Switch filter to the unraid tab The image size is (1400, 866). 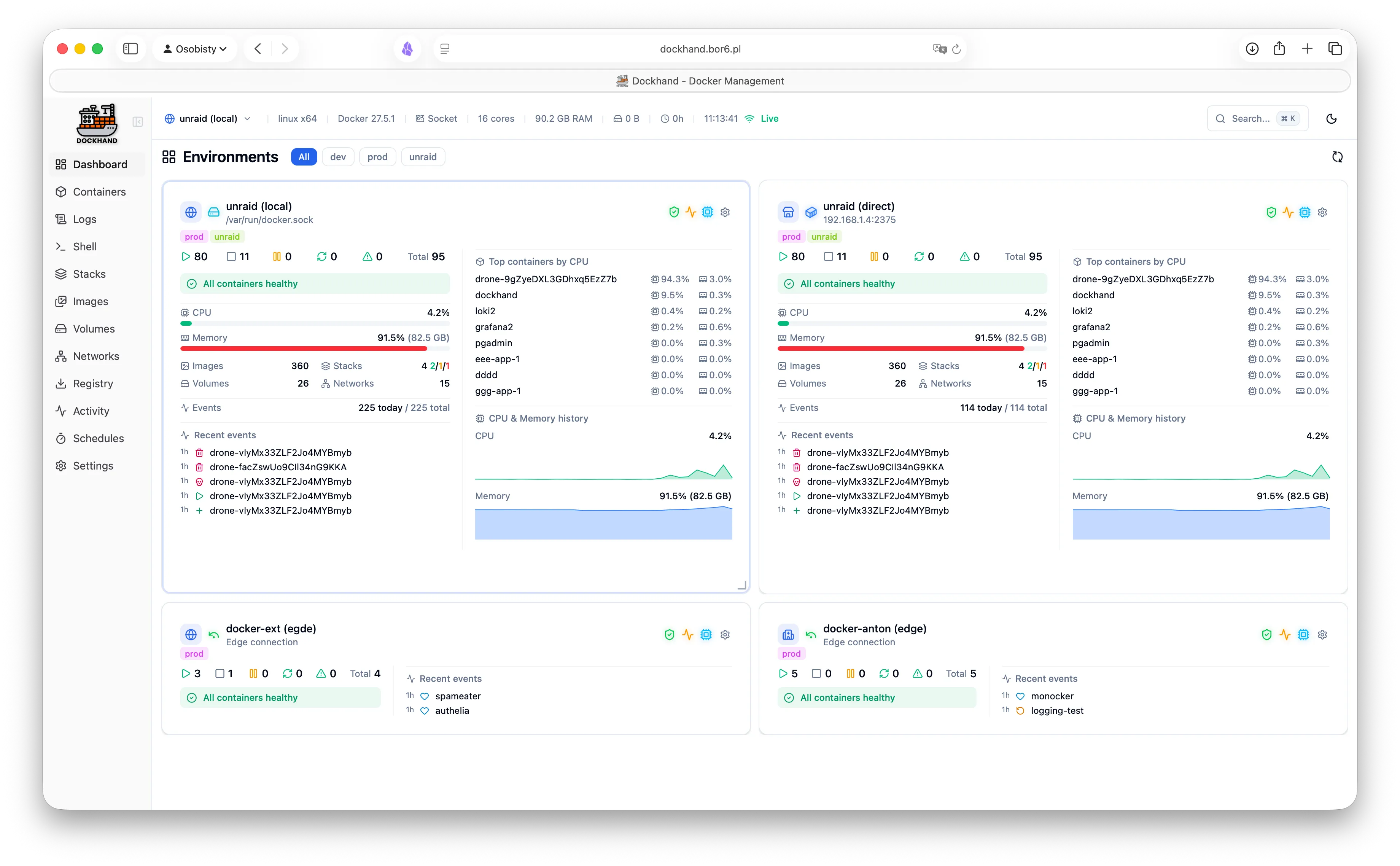click(x=423, y=156)
